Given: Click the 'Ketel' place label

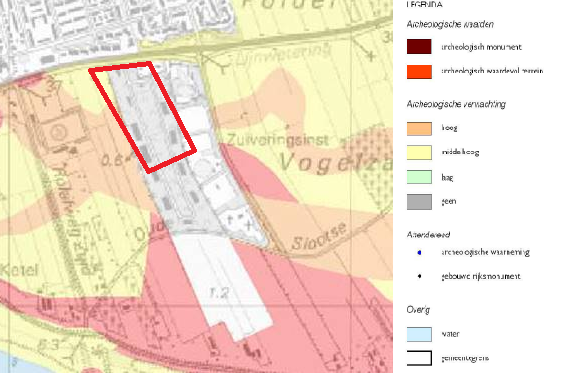Looking at the screenshot, I should point(19,270).
